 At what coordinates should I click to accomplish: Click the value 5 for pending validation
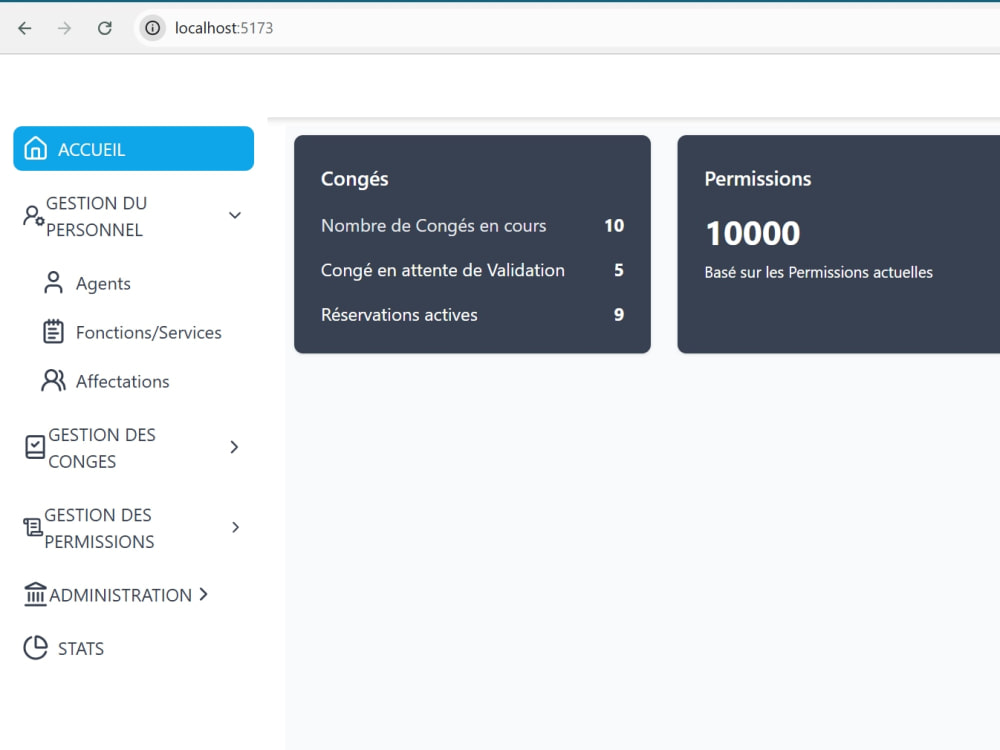pyautogui.click(x=619, y=270)
